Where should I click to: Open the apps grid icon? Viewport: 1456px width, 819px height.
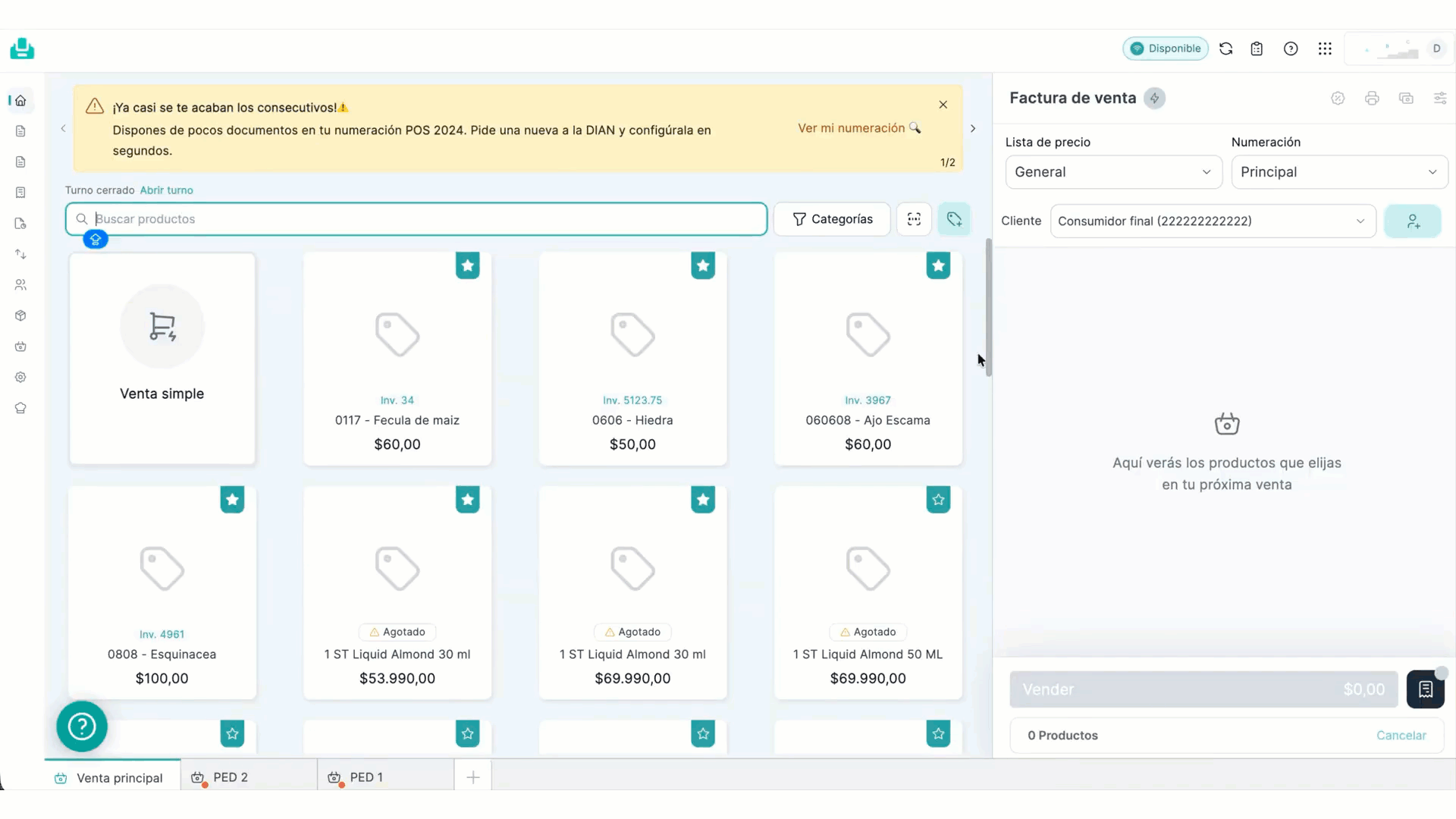click(x=1325, y=49)
